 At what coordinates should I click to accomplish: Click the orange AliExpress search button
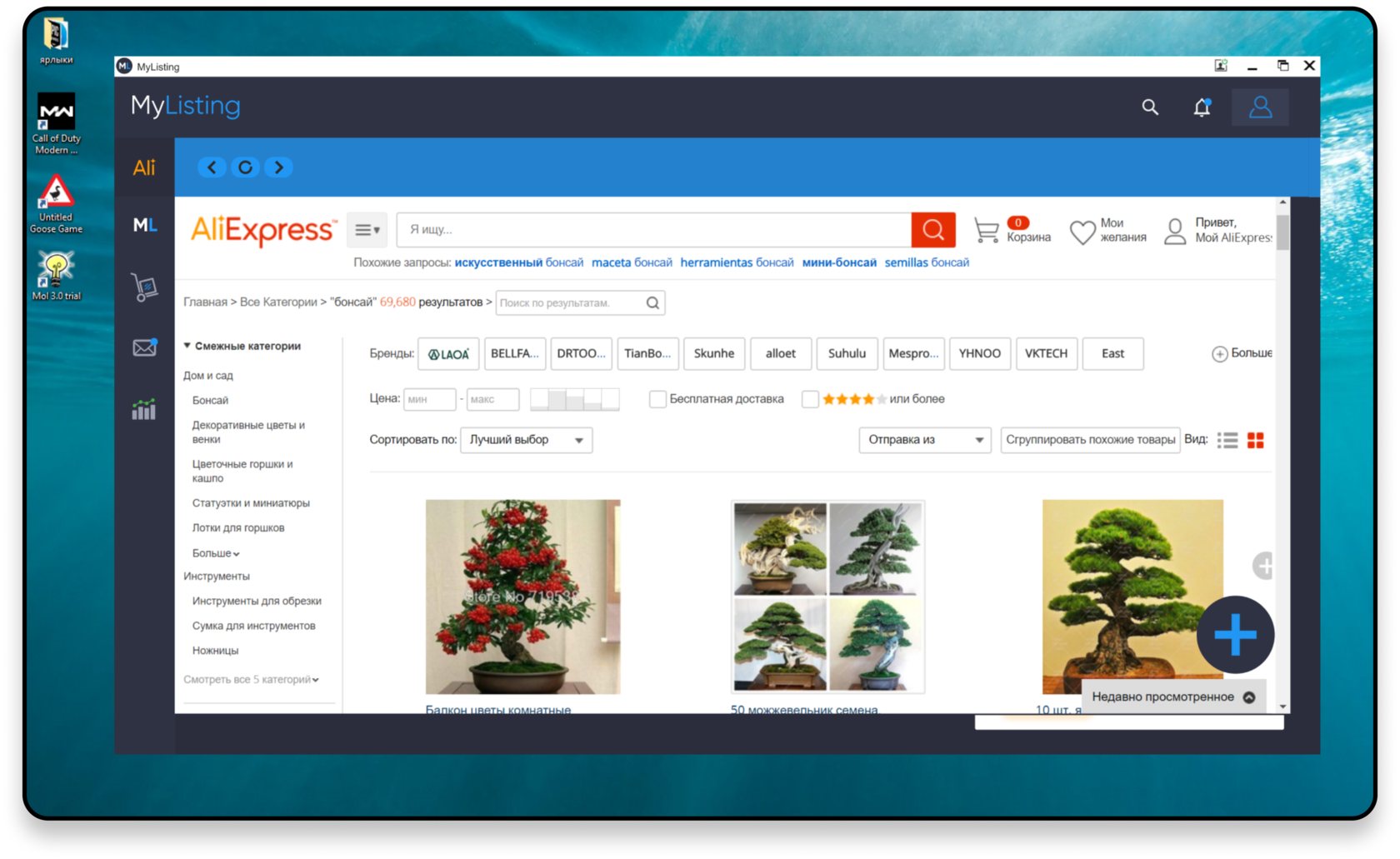[933, 230]
